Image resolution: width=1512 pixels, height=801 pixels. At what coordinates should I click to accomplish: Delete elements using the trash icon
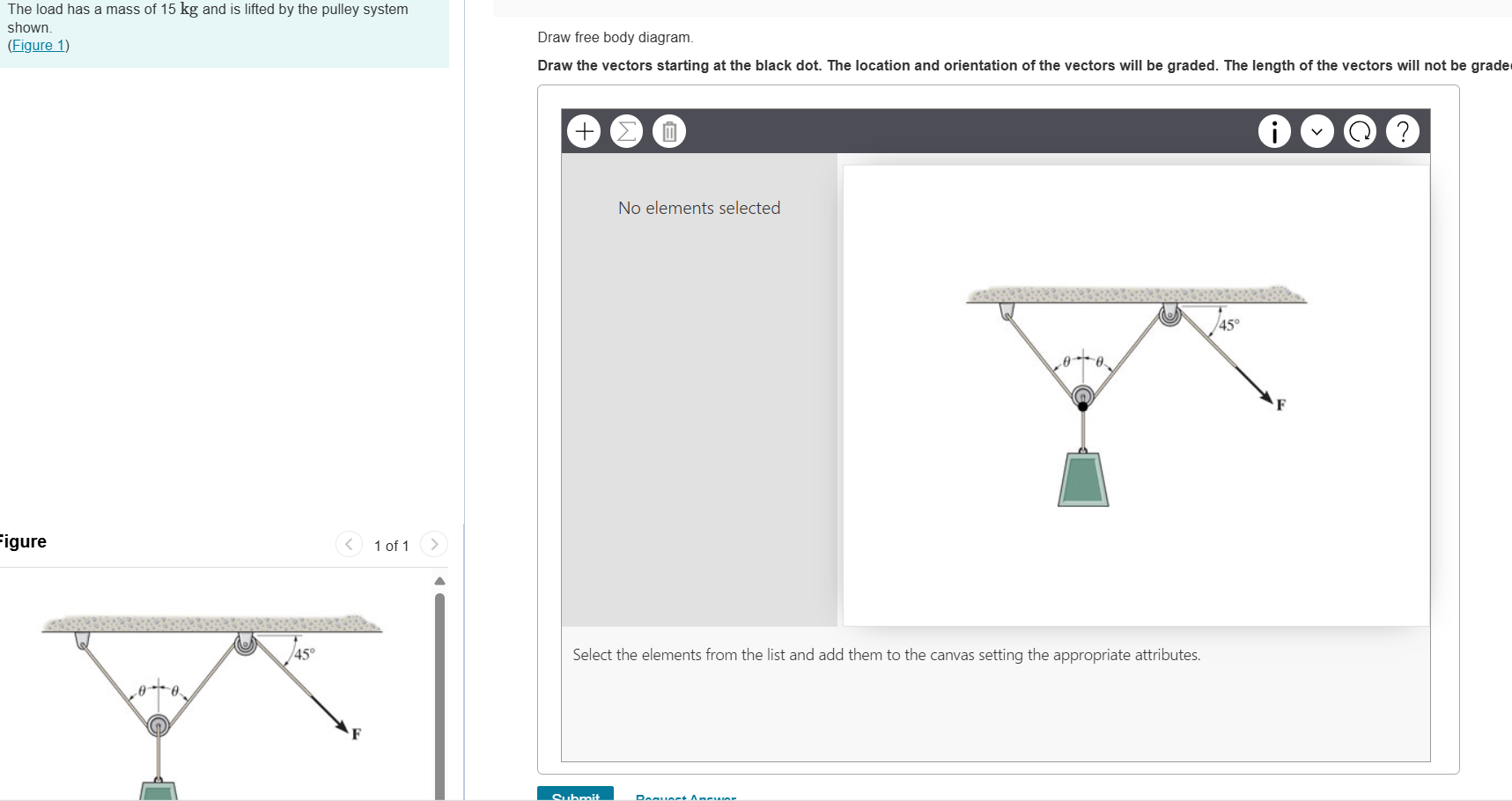tap(668, 130)
